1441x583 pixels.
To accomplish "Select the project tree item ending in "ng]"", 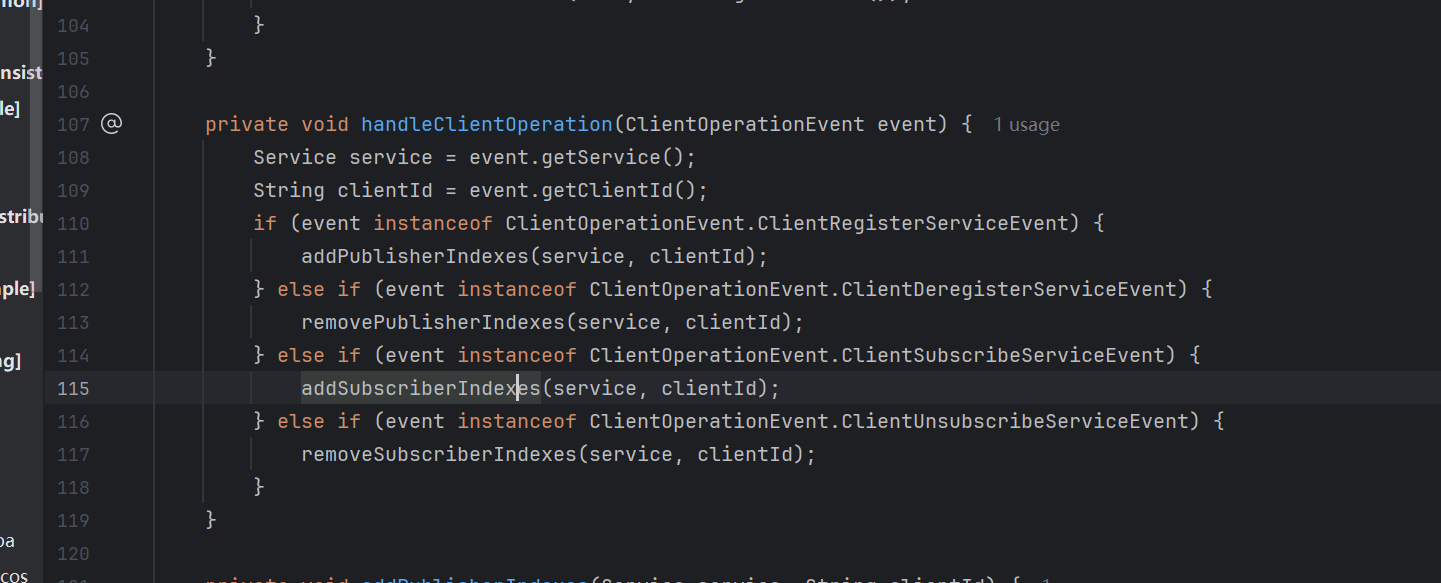I will (10, 361).
